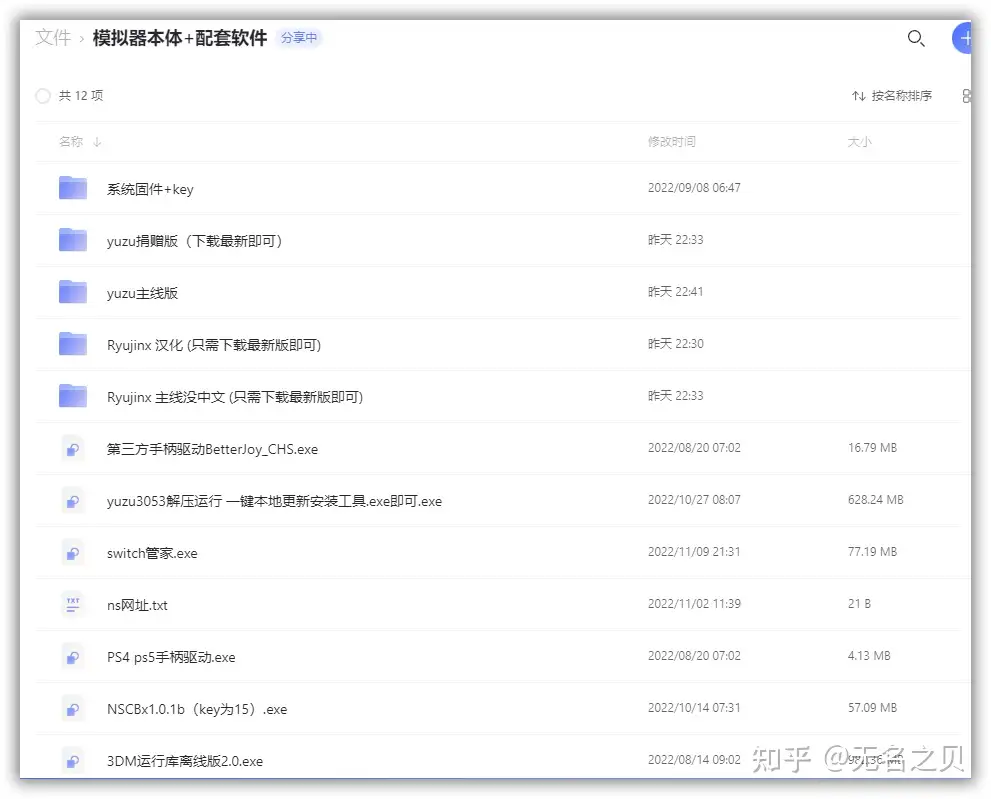991x799 pixels.
Task: Open the 系统固件+key folder icon
Action: [x=73, y=188]
